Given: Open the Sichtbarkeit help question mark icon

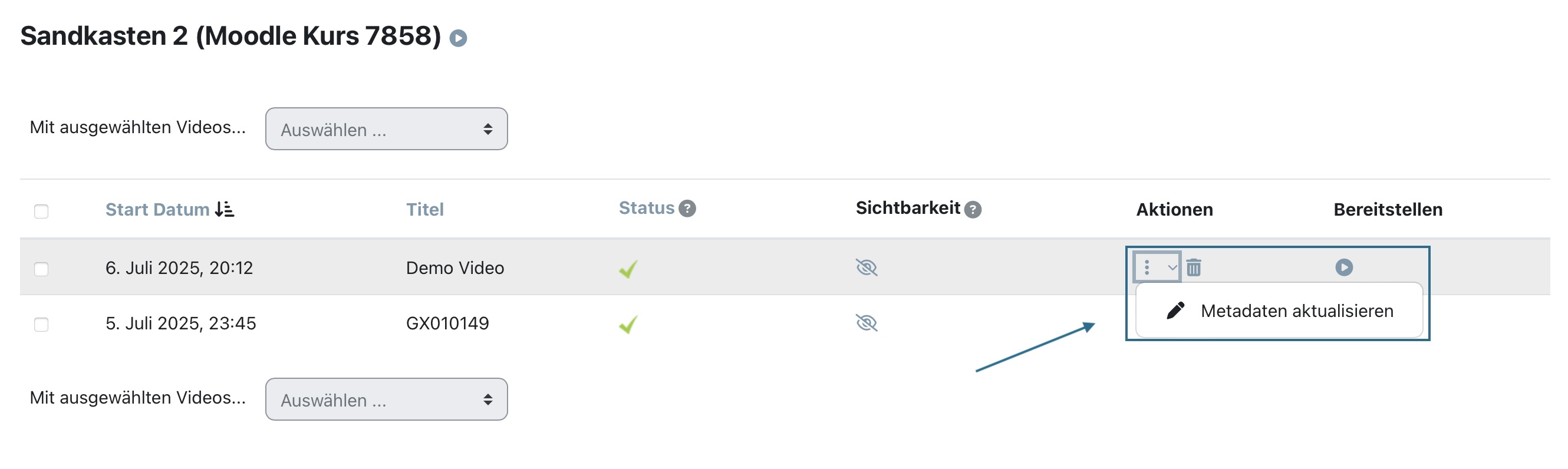Looking at the screenshot, I should coord(972,210).
